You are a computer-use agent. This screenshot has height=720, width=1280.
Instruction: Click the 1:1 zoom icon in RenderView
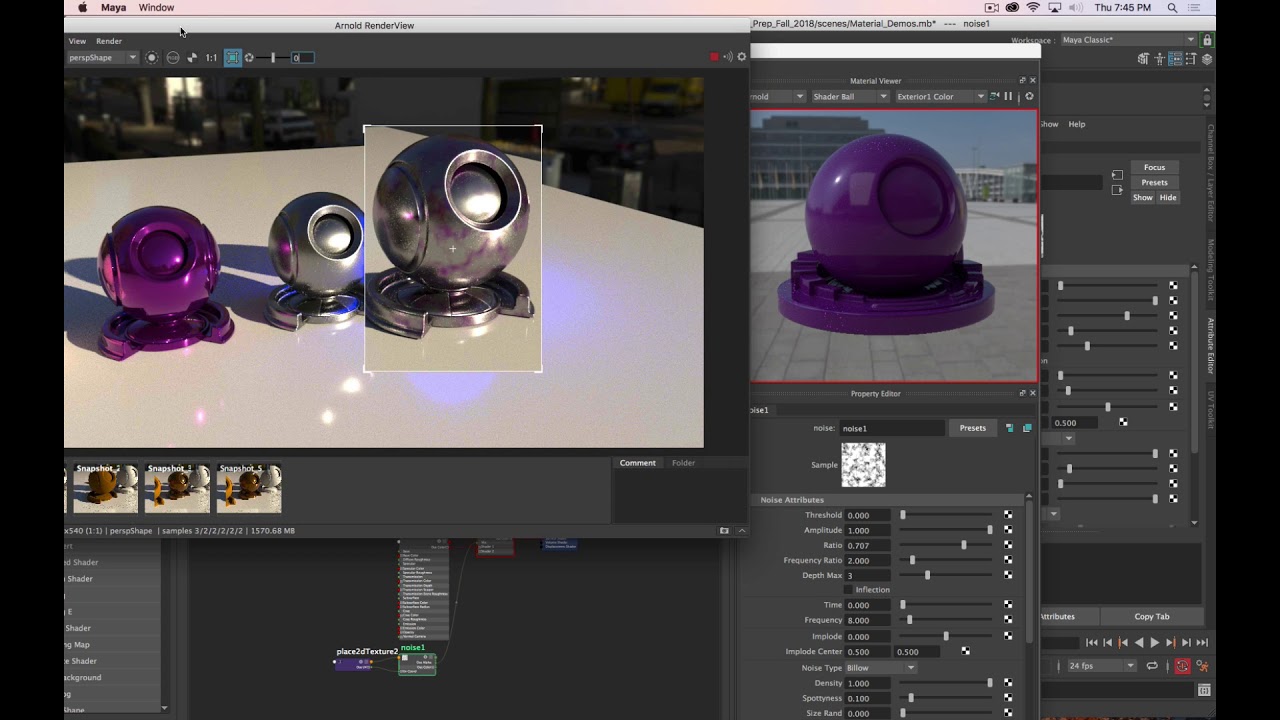(x=211, y=58)
